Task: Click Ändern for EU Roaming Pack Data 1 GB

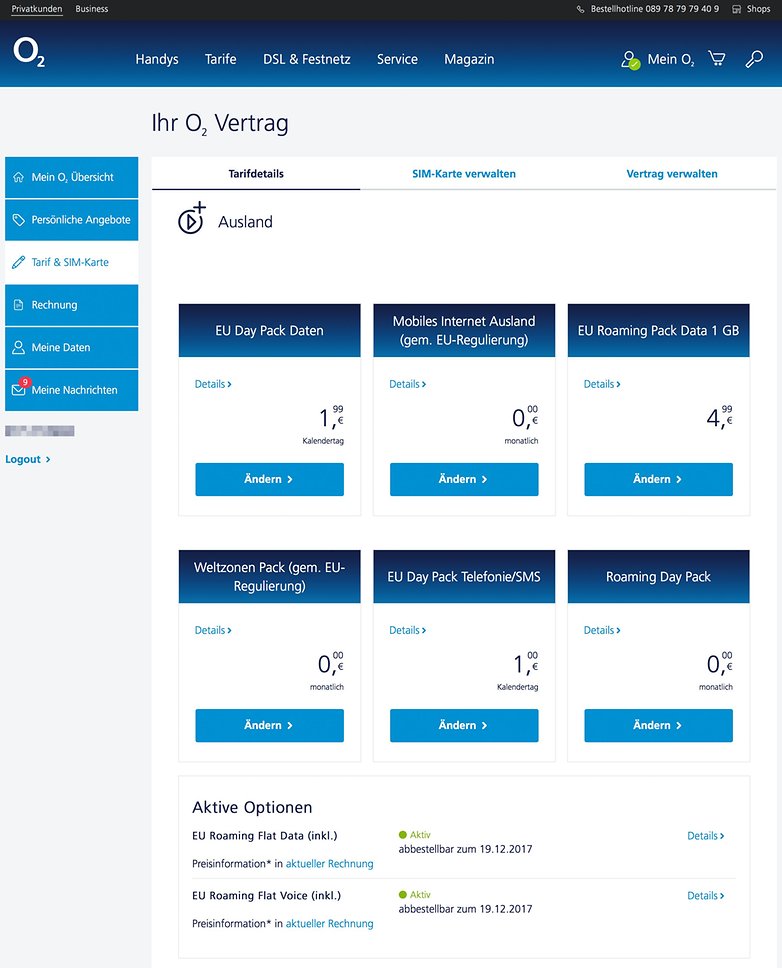Action: [x=659, y=479]
